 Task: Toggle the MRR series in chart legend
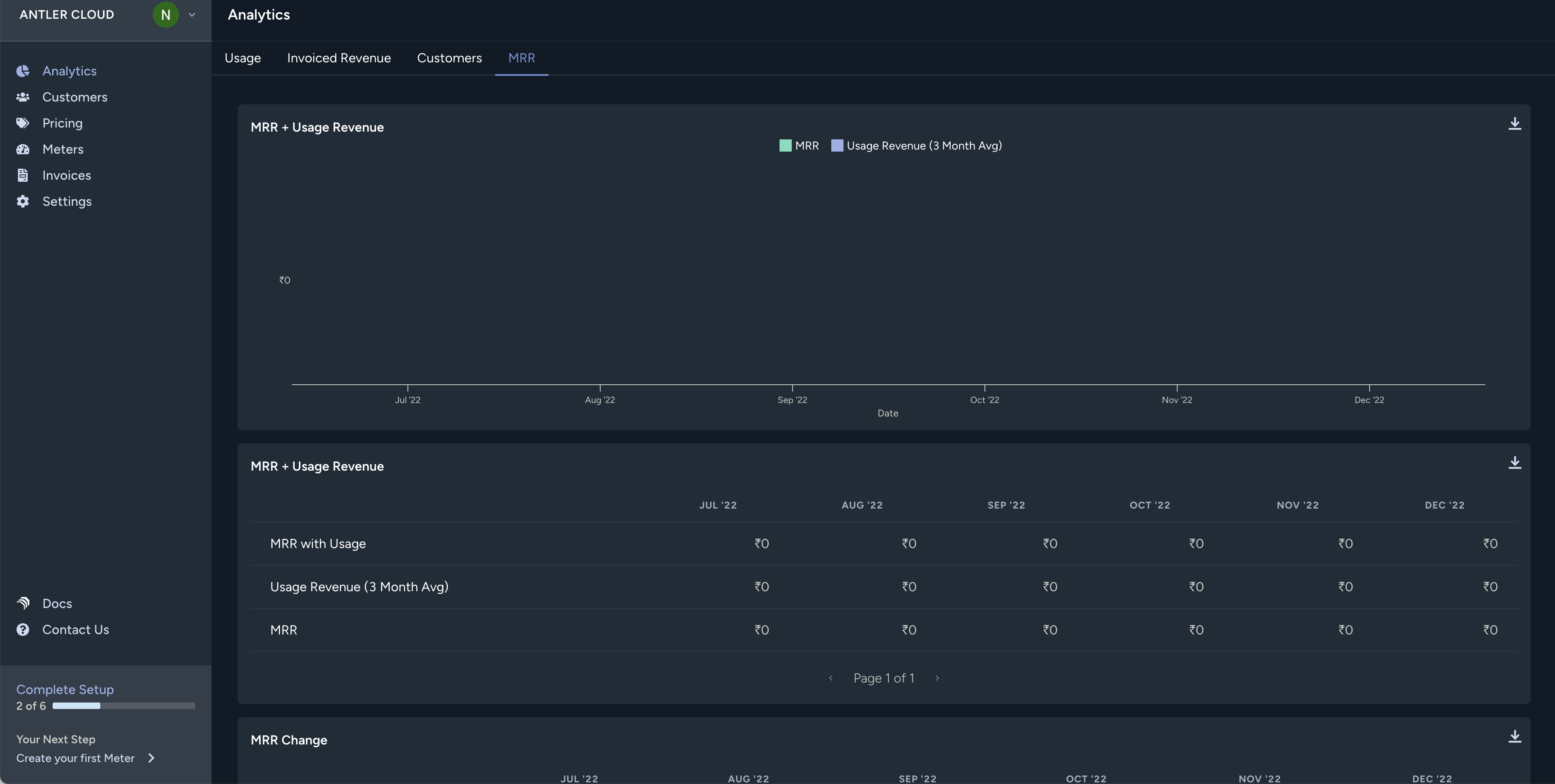tap(799, 145)
